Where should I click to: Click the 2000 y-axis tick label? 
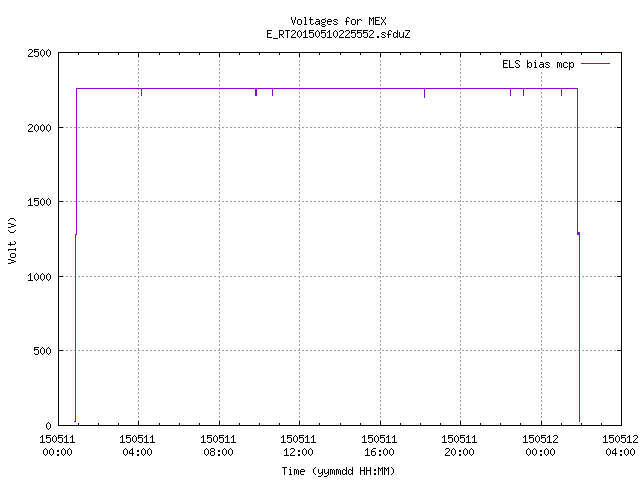39,128
